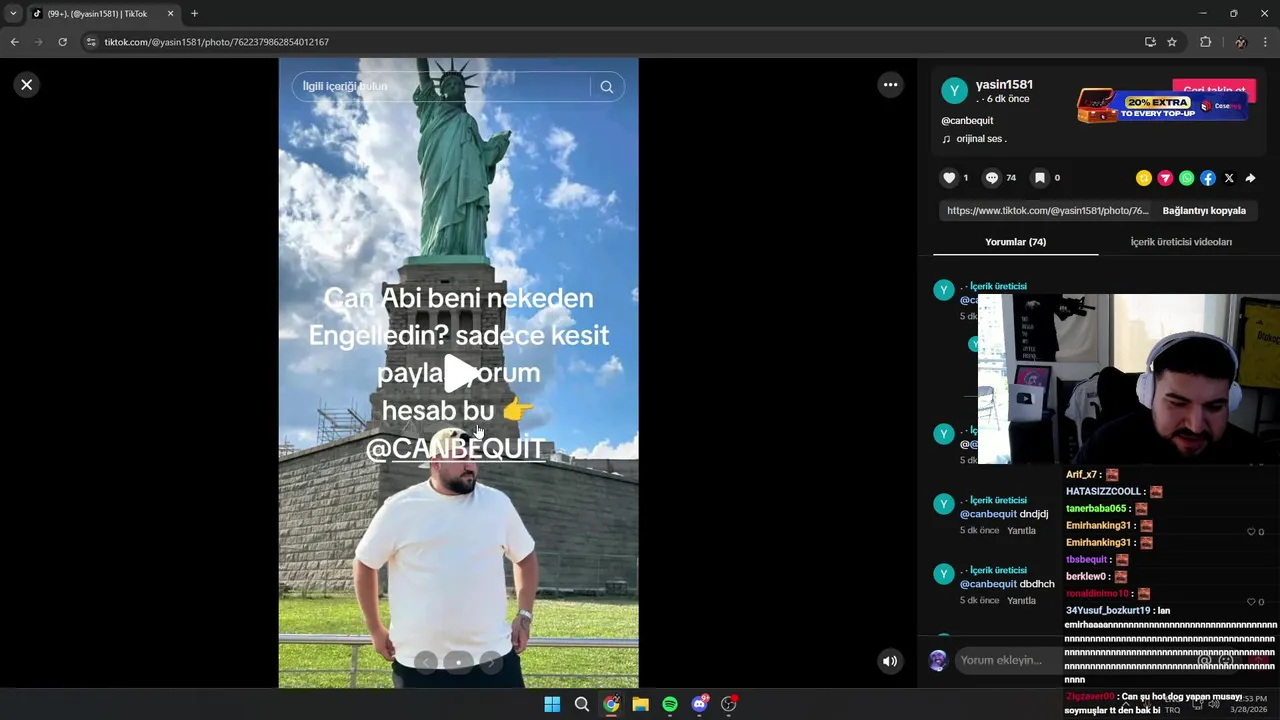This screenshot has width=1280, height=720.
Task: Open Chrome extensions puzzle icon
Action: (1205, 42)
